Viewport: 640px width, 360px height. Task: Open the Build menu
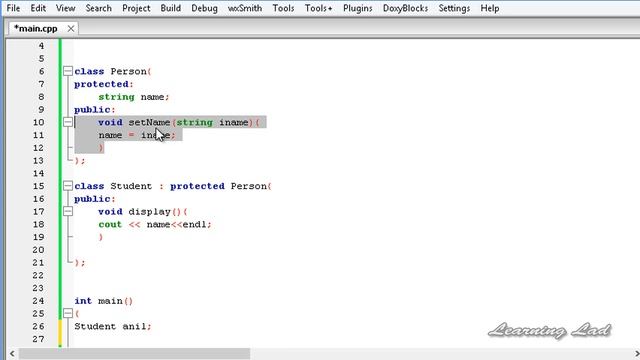[171, 8]
